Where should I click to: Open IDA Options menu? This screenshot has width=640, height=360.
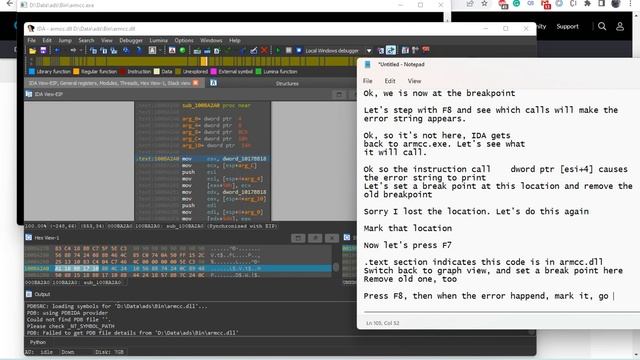pyautogui.click(x=184, y=40)
